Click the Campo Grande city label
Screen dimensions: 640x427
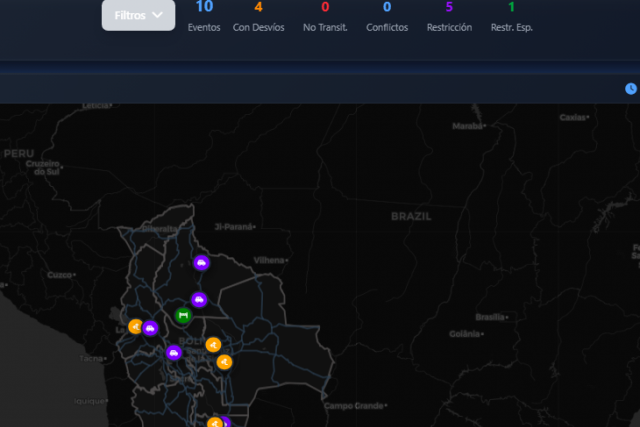[x=355, y=406]
